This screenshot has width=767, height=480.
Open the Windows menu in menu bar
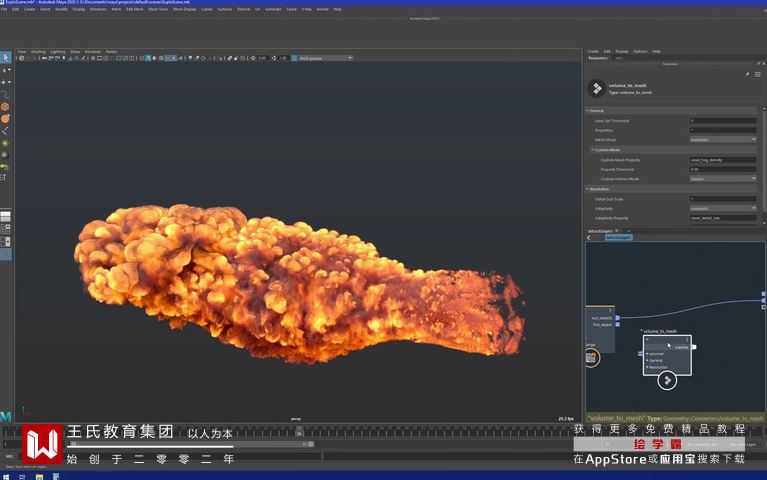point(97,9)
